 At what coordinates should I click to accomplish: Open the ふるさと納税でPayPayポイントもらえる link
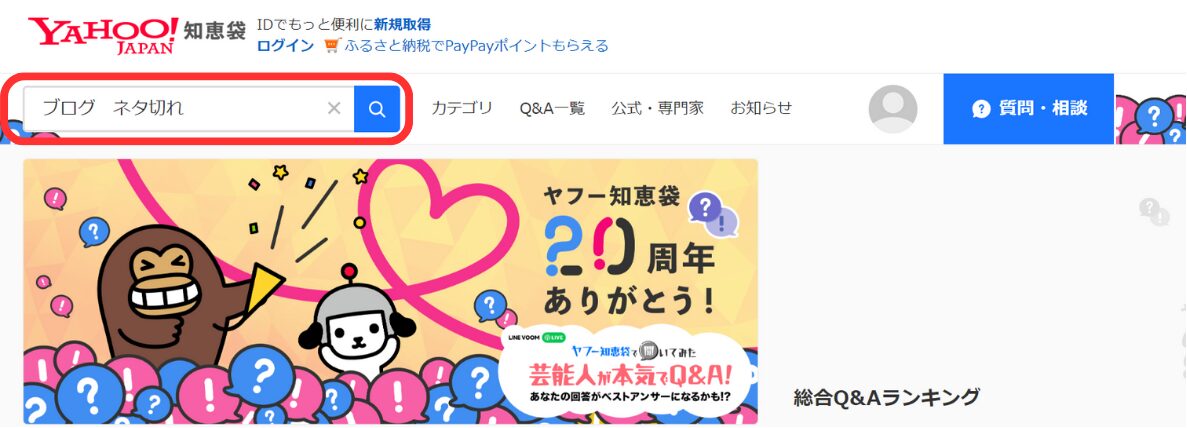point(476,45)
